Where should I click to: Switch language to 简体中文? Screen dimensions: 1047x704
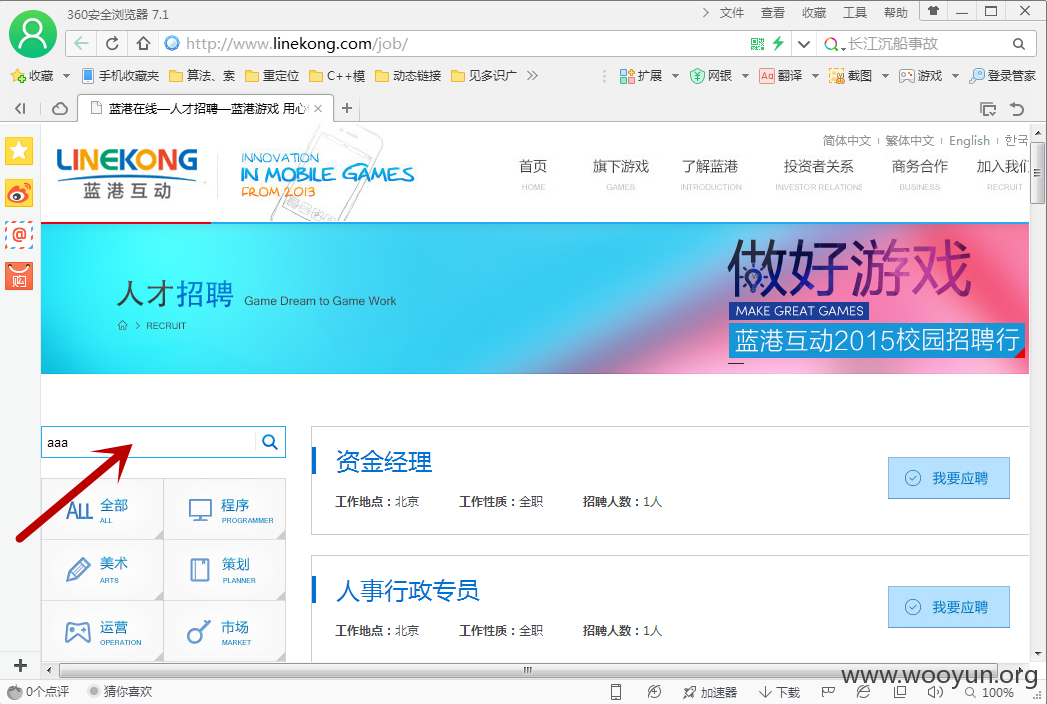coord(847,140)
